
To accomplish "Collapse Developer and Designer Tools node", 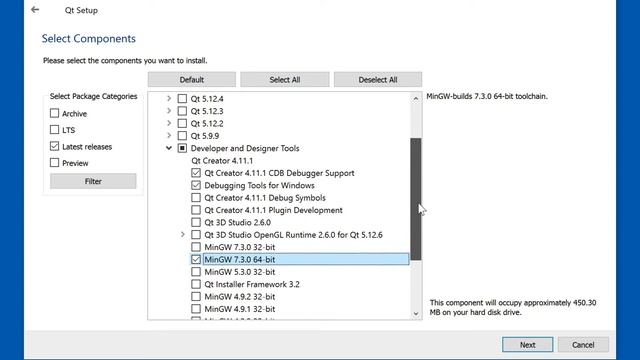I will 169,148.
